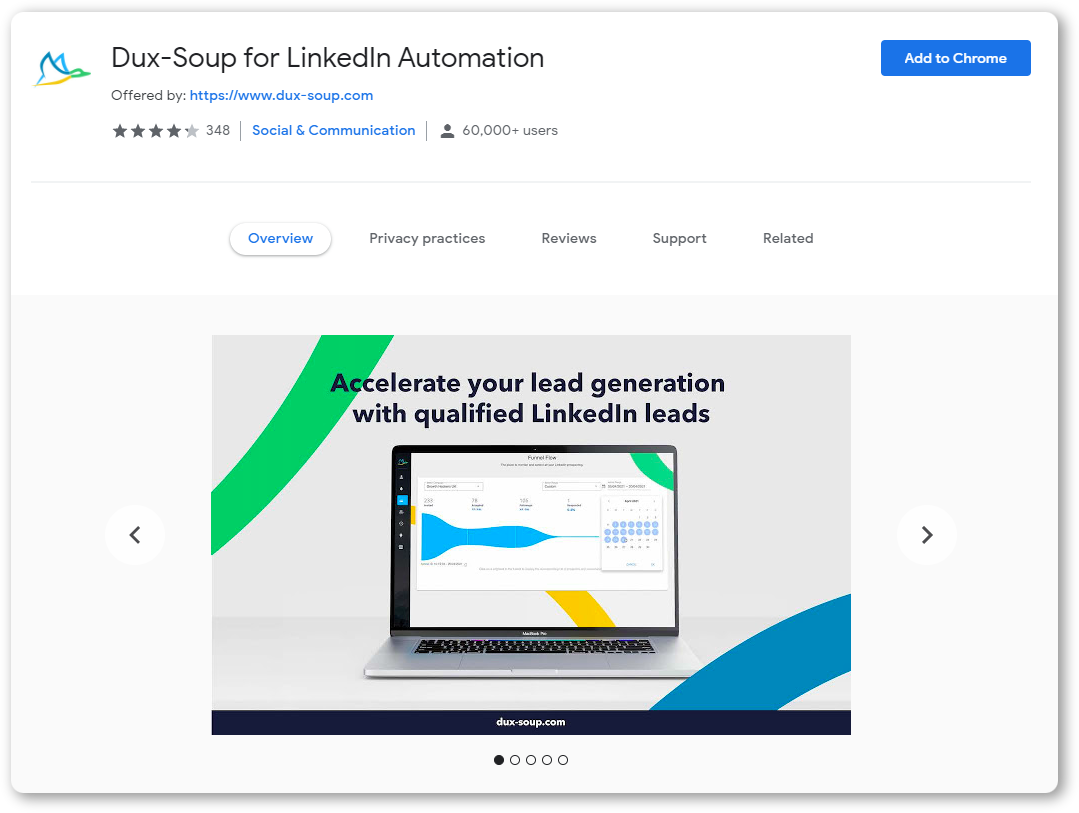
Task: Open Social & Communication category link
Action: click(x=334, y=130)
